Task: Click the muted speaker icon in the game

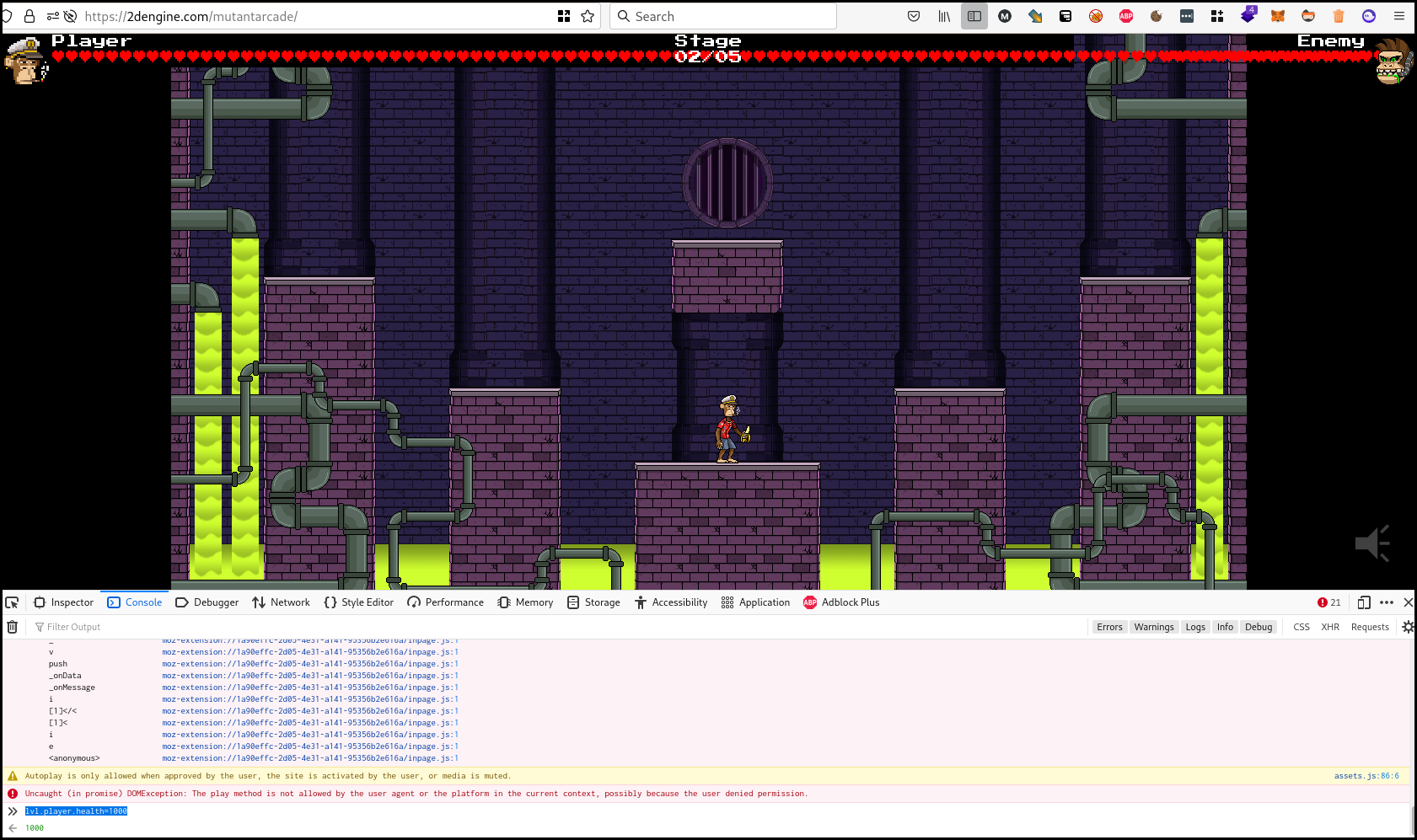Action: click(1372, 543)
